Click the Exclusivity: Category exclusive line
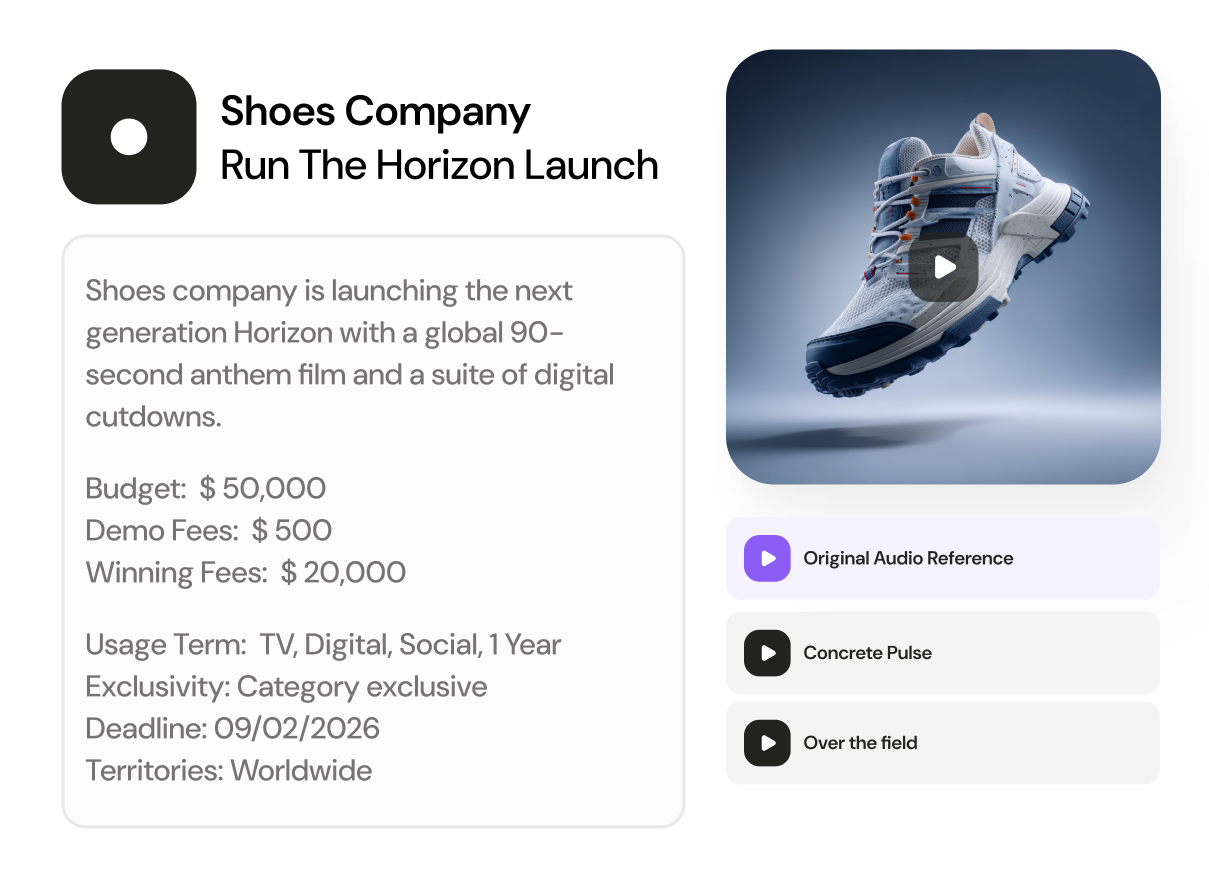Screen dimensions: 1209x876 pos(287,687)
